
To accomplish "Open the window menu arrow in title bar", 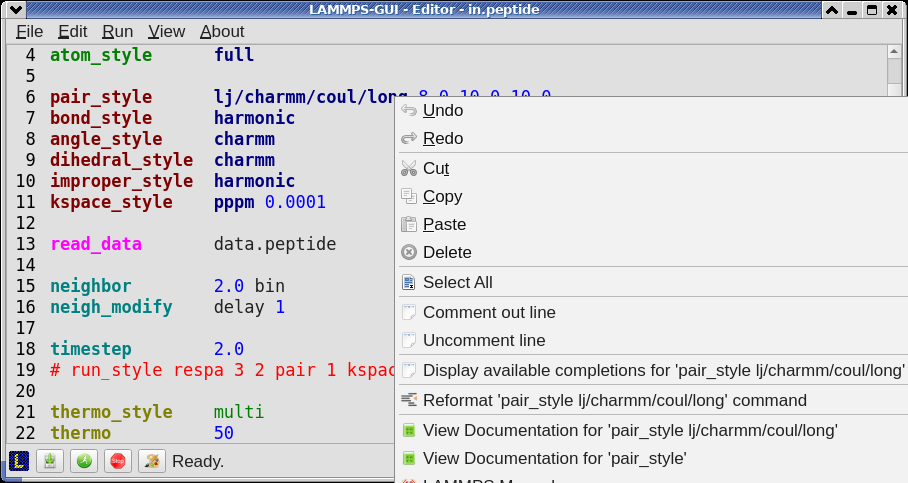I will point(16,9).
